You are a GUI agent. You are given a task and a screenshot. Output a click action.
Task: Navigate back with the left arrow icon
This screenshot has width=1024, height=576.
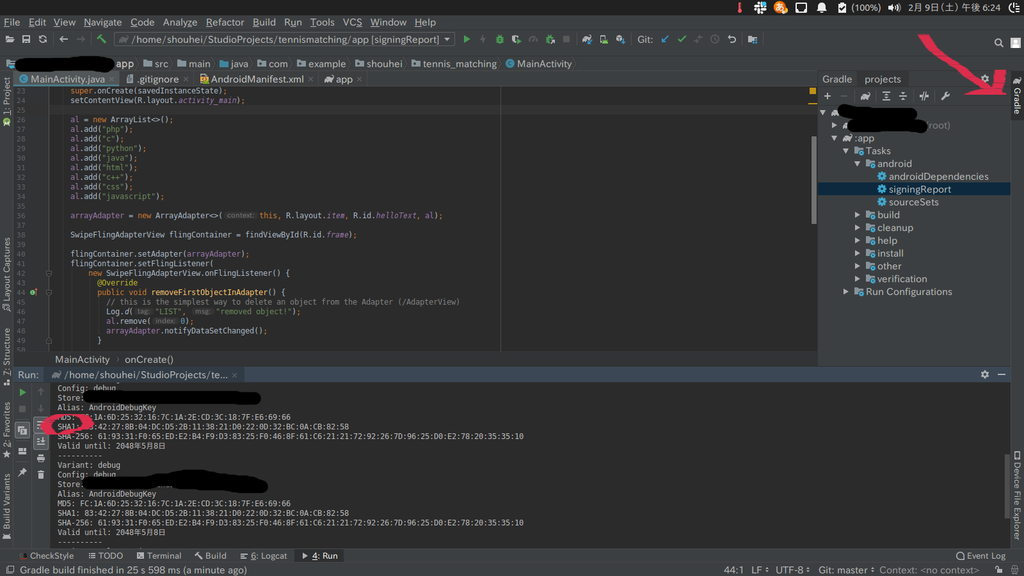click(x=63, y=39)
